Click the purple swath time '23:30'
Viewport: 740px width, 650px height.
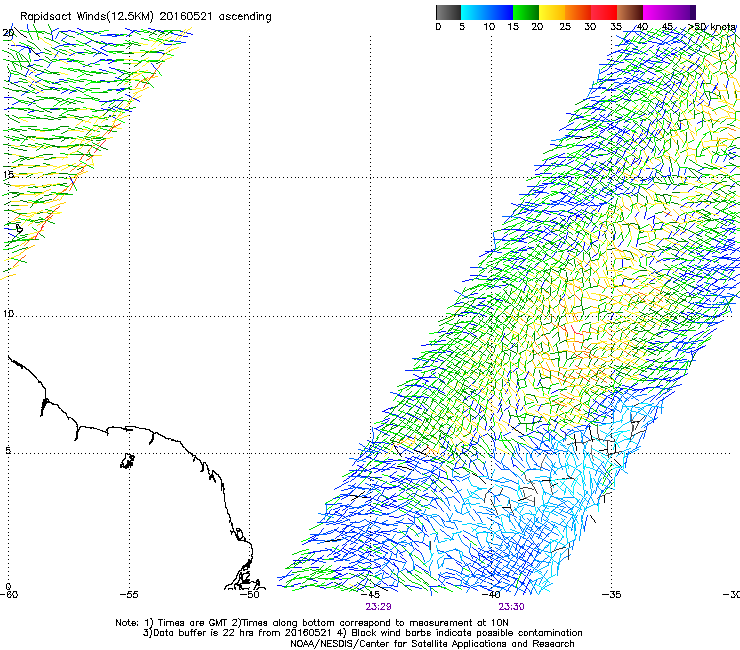tap(512, 607)
